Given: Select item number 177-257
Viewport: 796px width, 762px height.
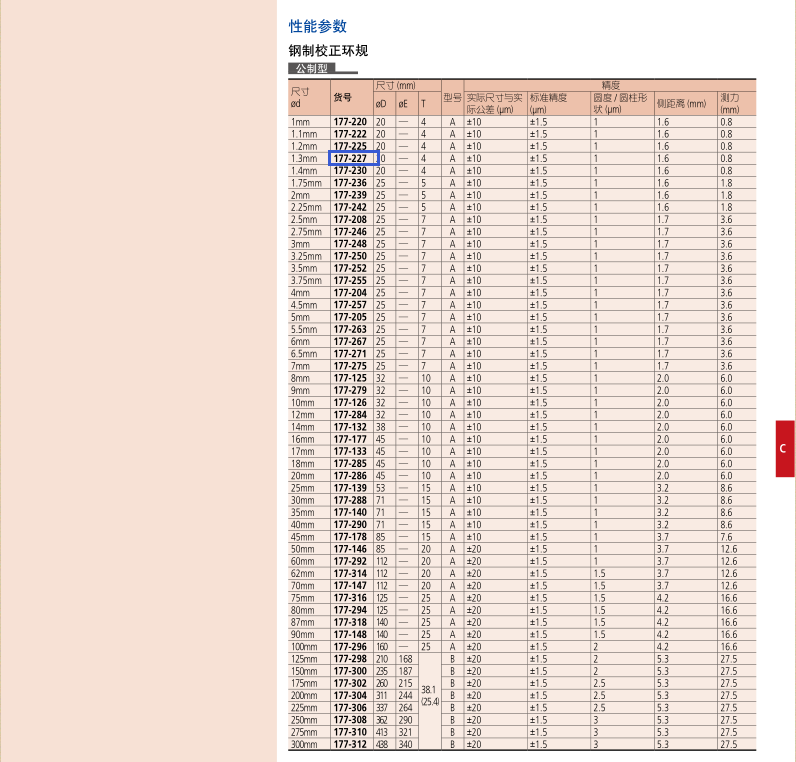Looking at the screenshot, I should tap(350, 305).
